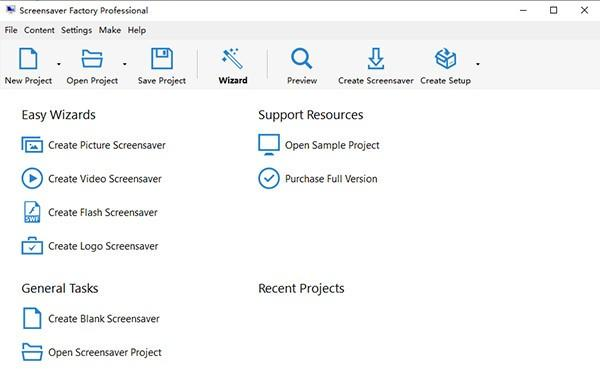Expand the Create Setup dropdown arrow
600x390 pixels.
[478, 64]
